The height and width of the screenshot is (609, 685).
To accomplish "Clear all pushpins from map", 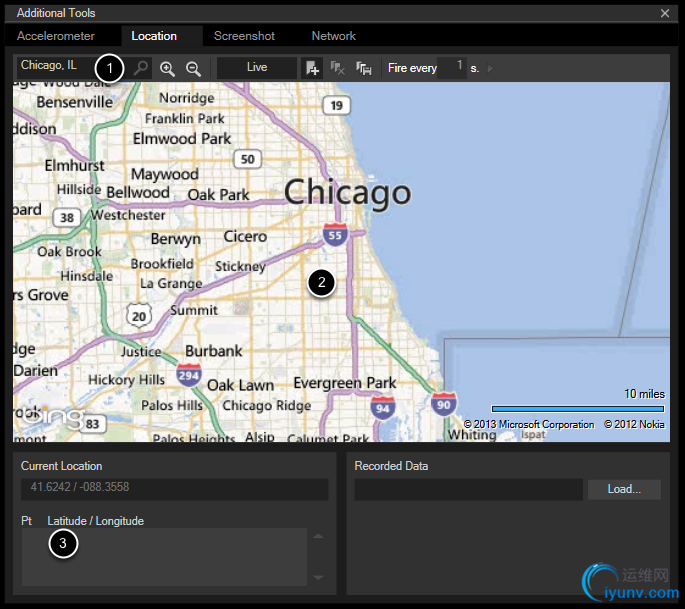I will (x=338, y=68).
